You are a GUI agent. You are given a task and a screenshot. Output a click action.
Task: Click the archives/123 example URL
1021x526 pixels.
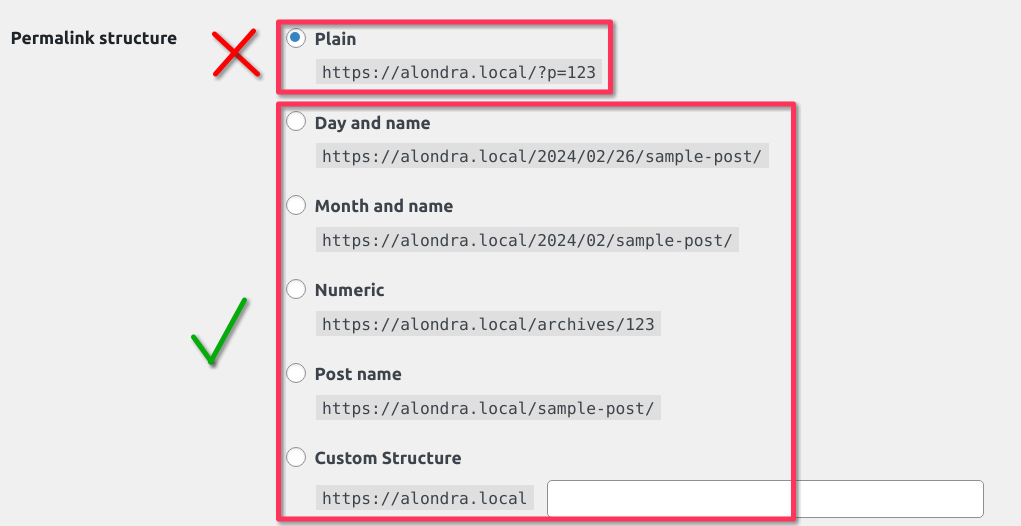488,324
